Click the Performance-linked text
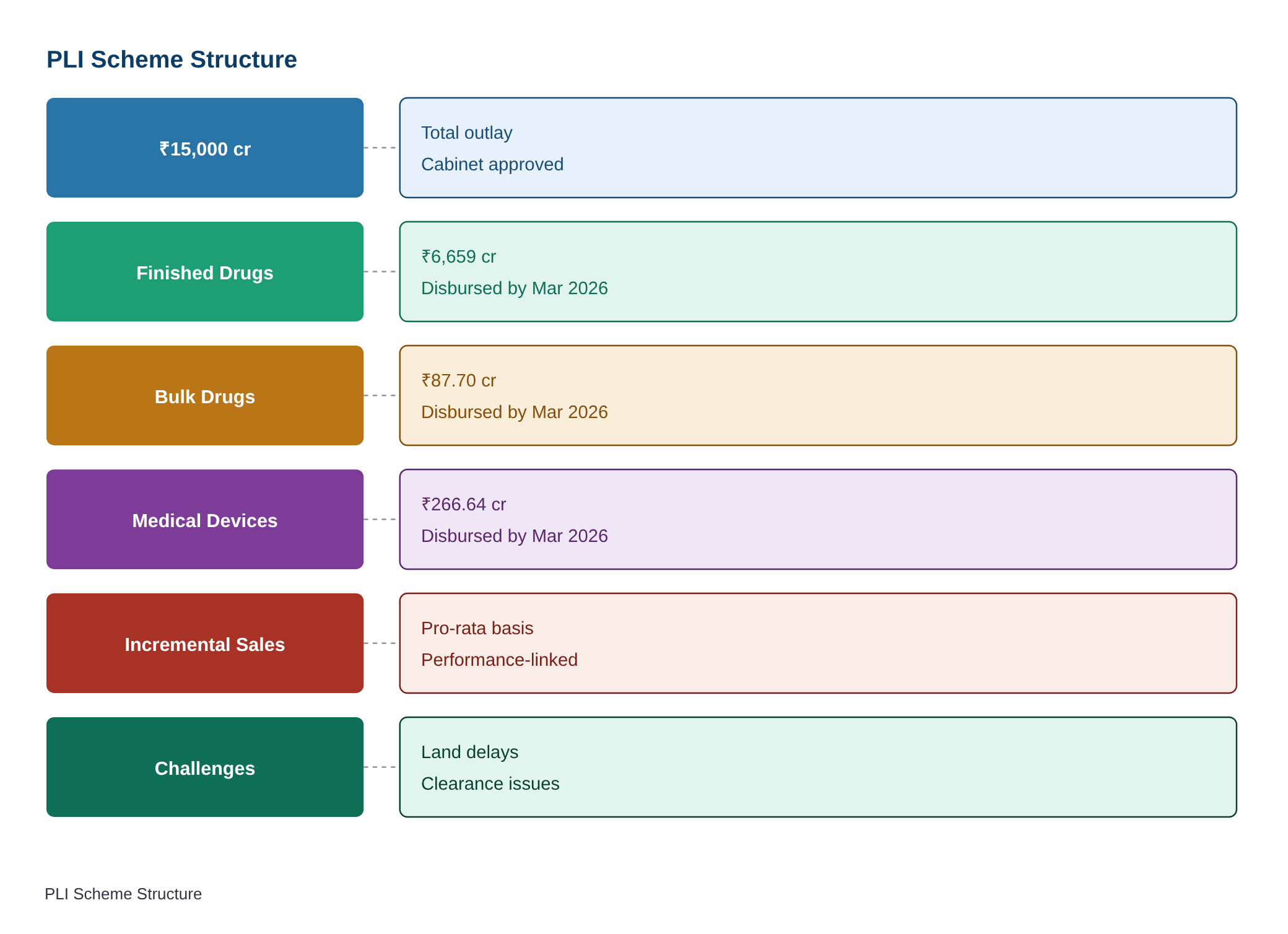Screen dimensions: 1288x934 (499, 660)
